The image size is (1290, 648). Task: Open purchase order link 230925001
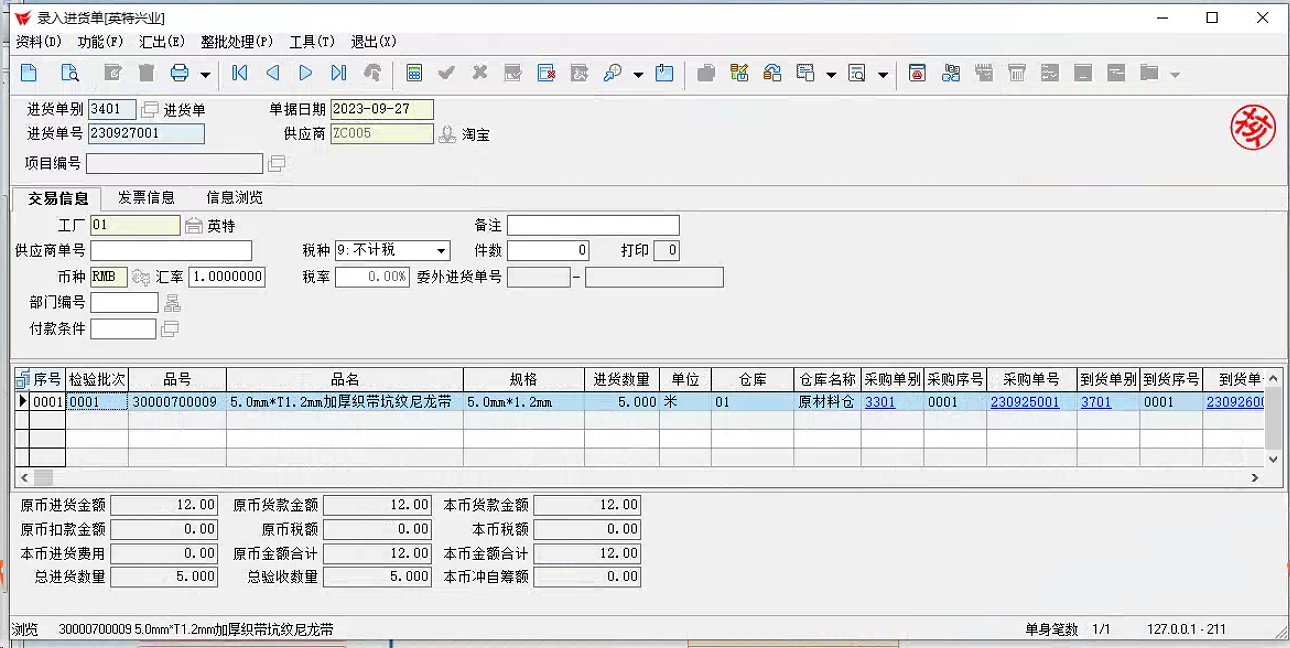(1024, 402)
